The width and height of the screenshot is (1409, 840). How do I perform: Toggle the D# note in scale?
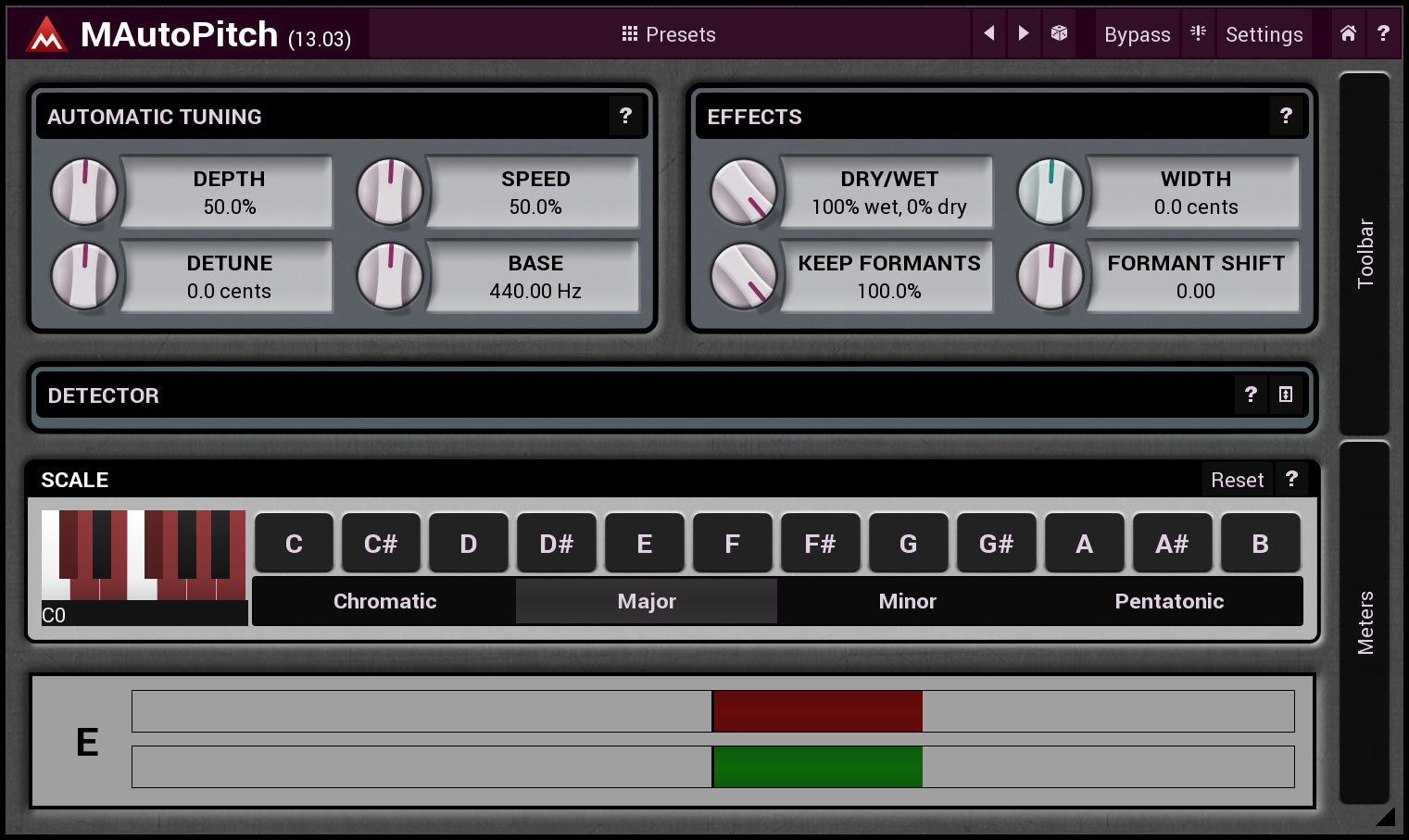click(x=557, y=544)
